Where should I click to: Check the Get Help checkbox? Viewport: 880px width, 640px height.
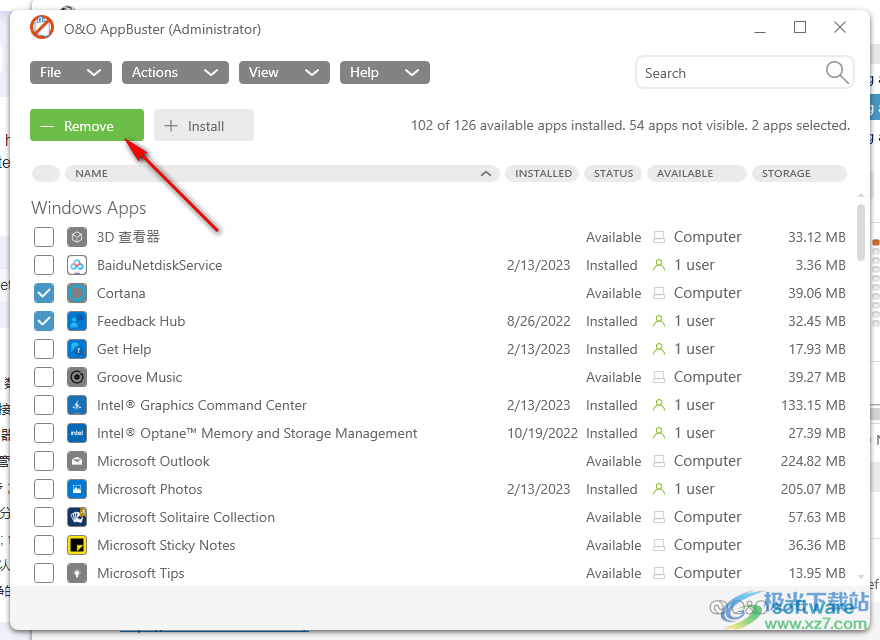pos(44,349)
